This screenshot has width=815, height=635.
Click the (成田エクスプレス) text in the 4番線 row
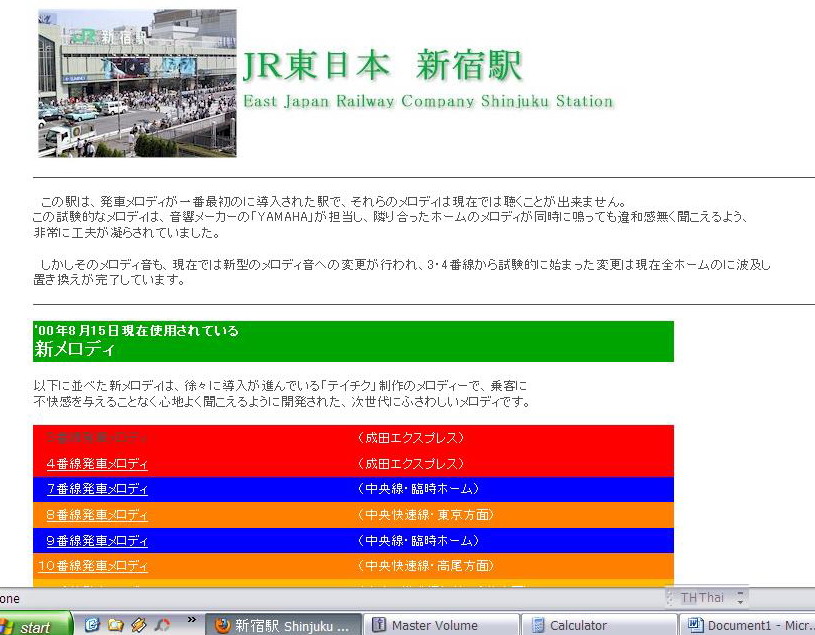411,464
